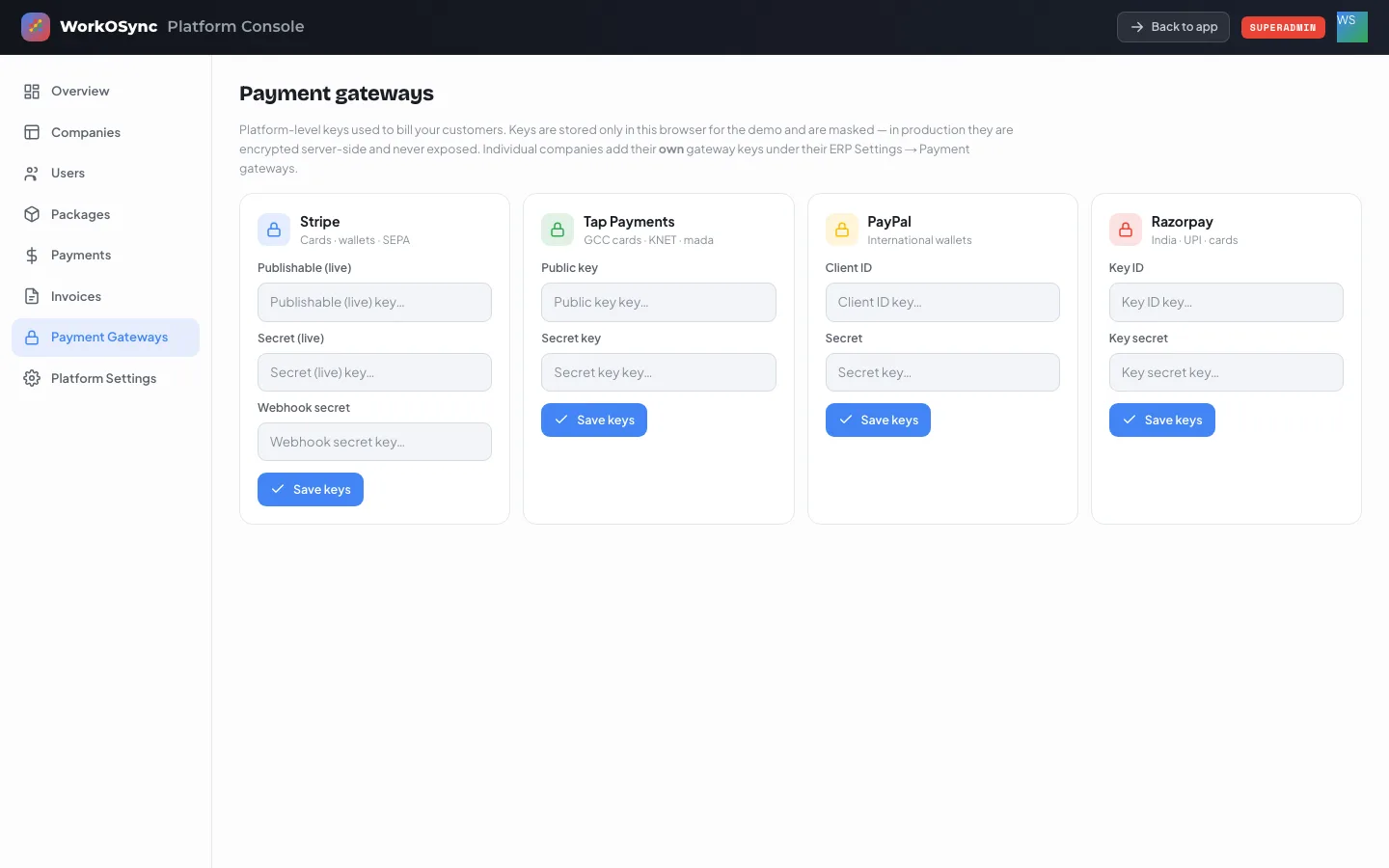This screenshot has width=1389, height=868.
Task: Navigate to Packages
Action: (106, 214)
